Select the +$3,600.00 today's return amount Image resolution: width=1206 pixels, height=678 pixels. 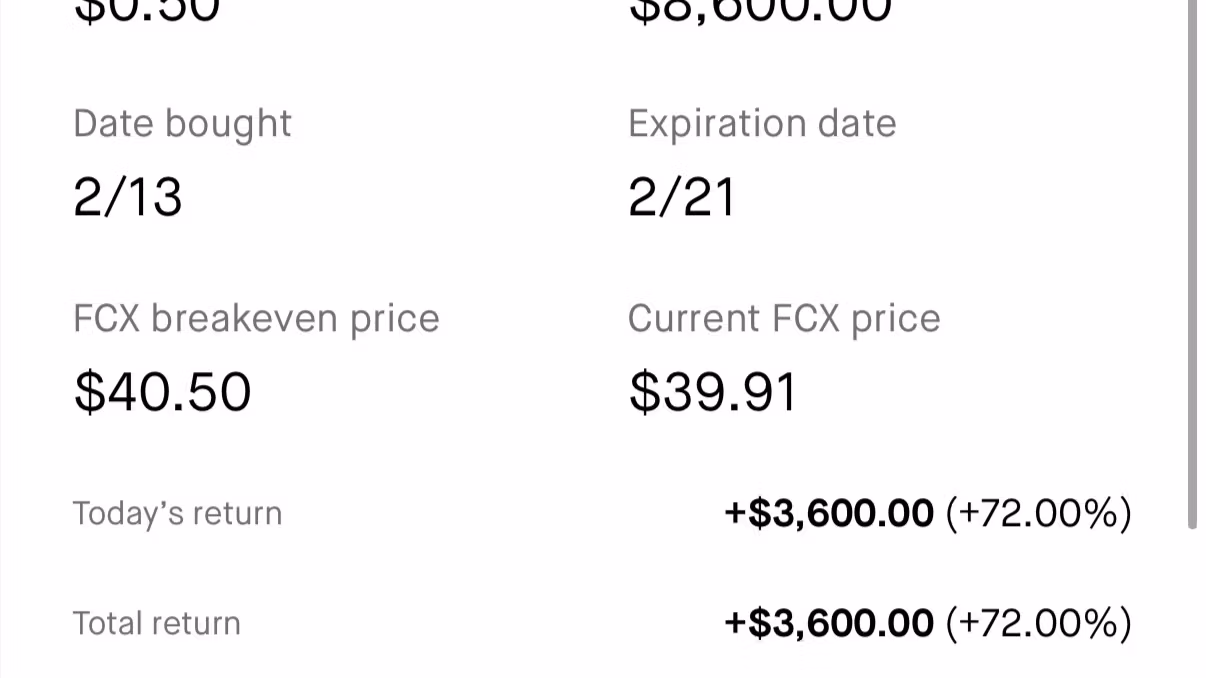tap(829, 514)
